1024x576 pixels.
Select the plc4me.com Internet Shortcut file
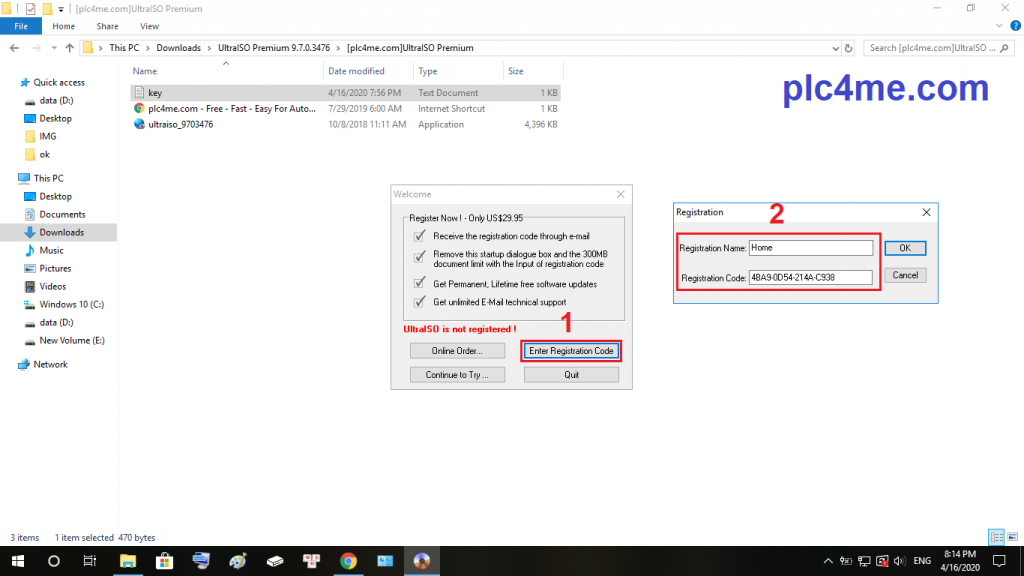pos(345,108)
